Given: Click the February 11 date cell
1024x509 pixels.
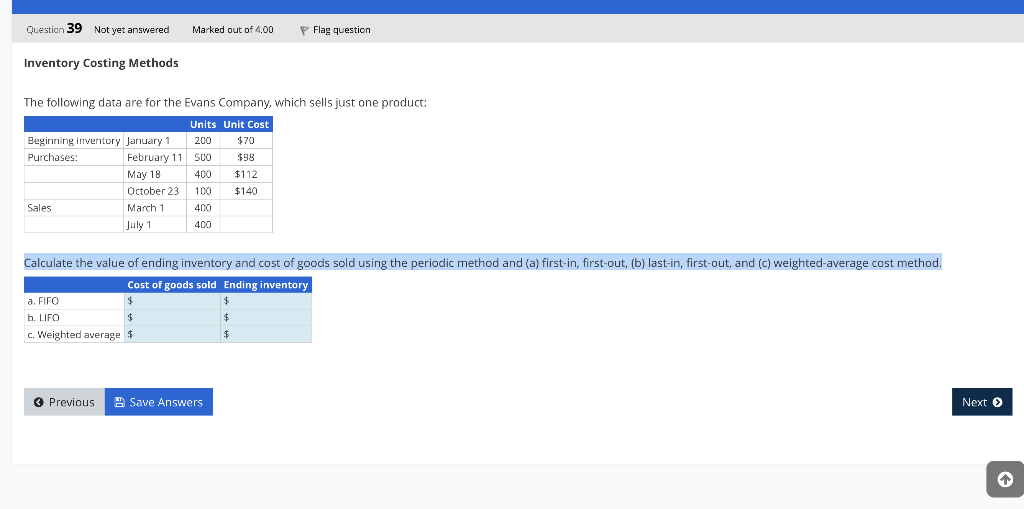Looking at the screenshot, I should tap(155, 157).
